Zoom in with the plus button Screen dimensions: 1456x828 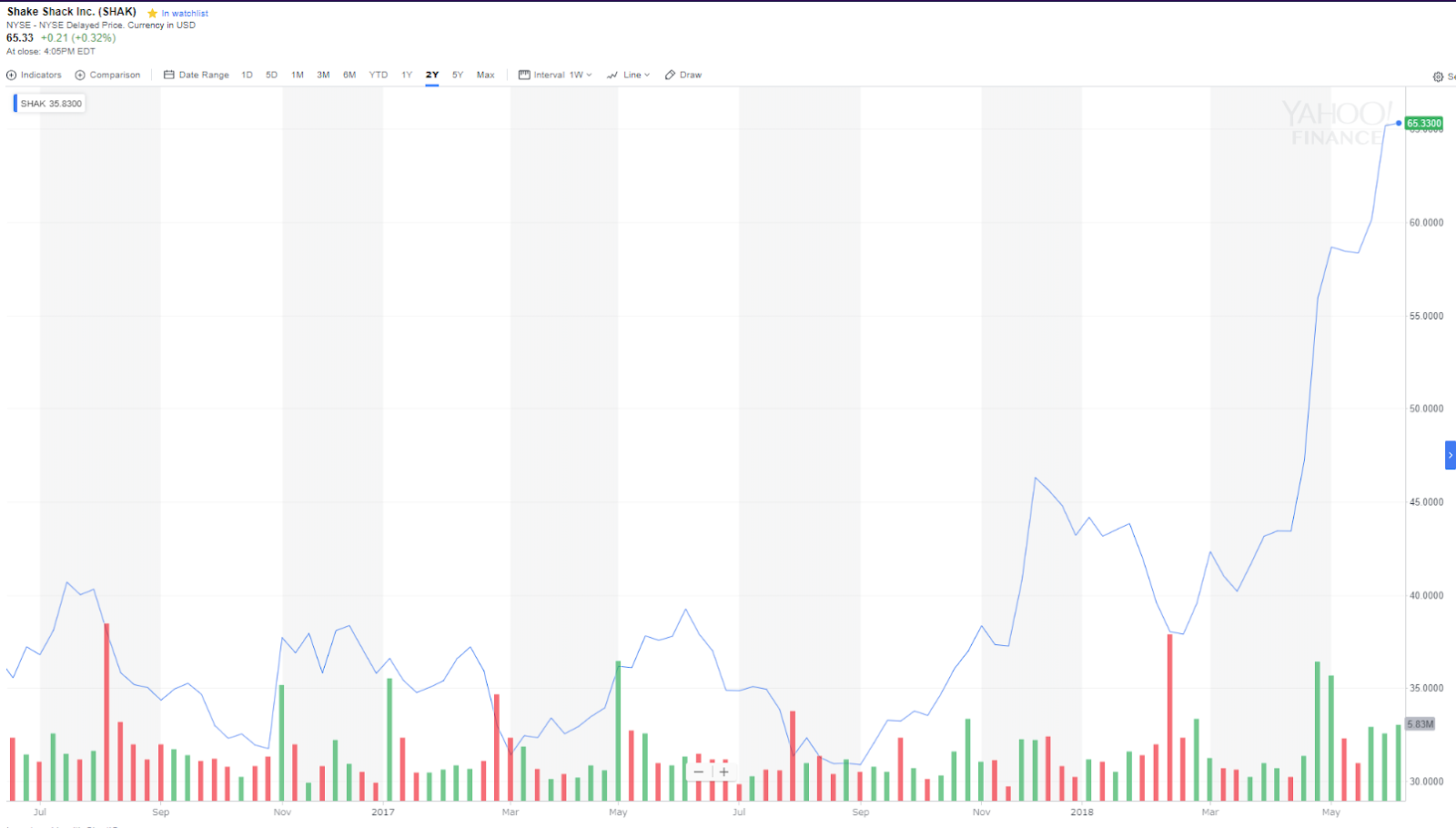(x=724, y=772)
